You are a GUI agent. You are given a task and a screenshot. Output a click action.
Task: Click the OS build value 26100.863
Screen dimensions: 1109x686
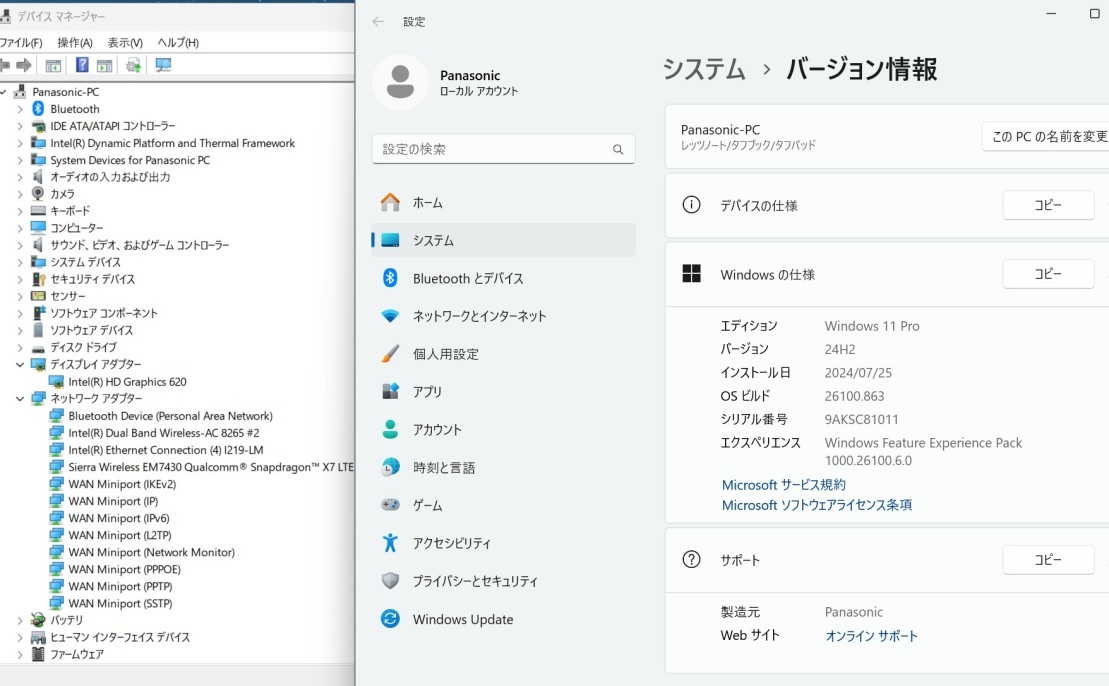(x=854, y=396)
